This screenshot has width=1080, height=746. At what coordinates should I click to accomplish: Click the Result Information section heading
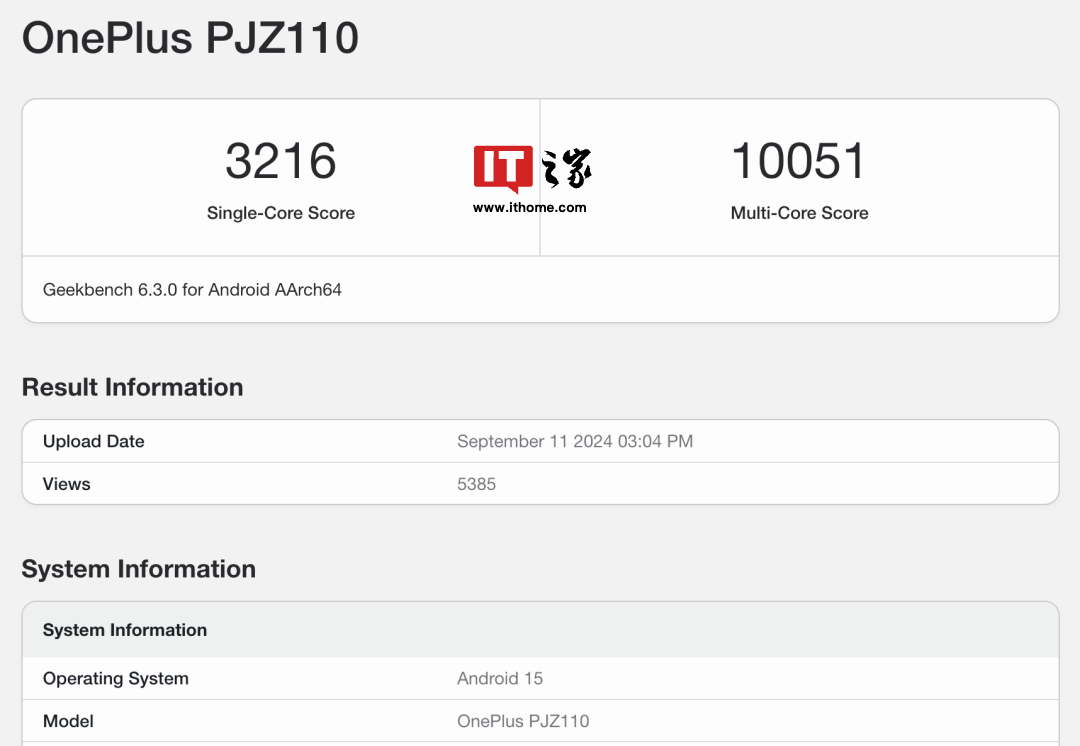point(132,387)
